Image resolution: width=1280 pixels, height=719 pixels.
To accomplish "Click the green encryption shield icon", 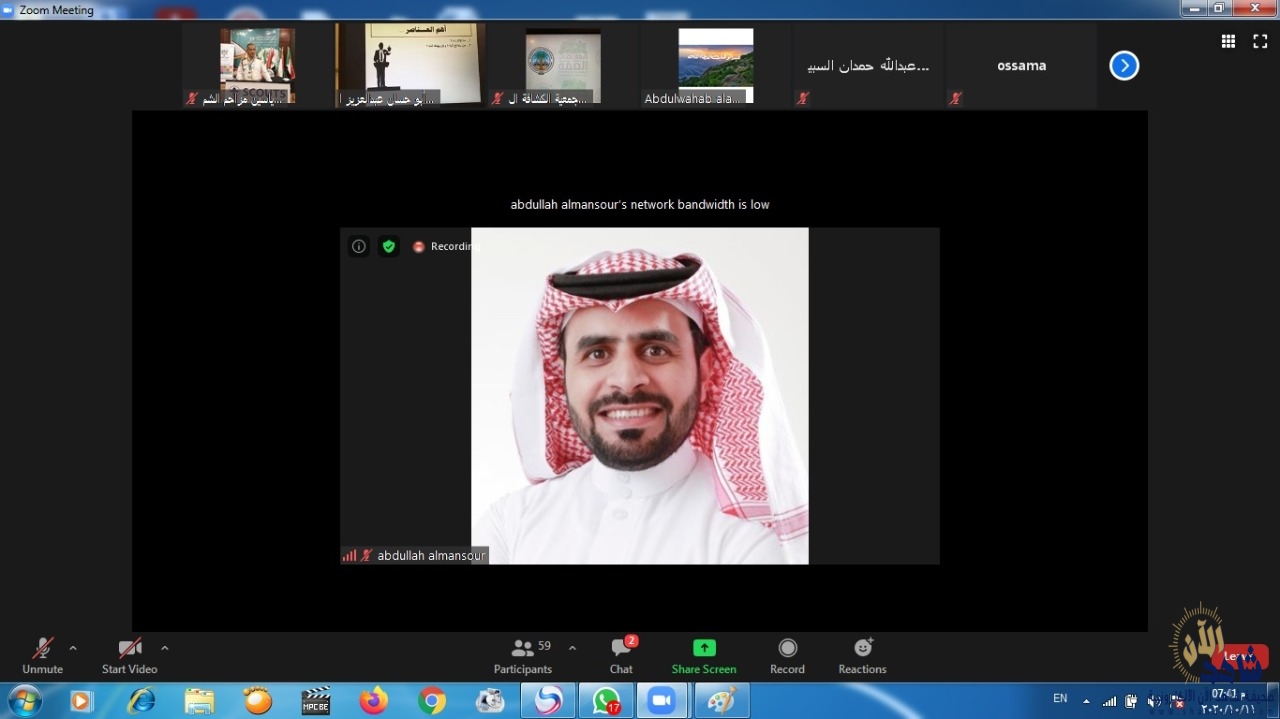I will [x=388, y=246].
